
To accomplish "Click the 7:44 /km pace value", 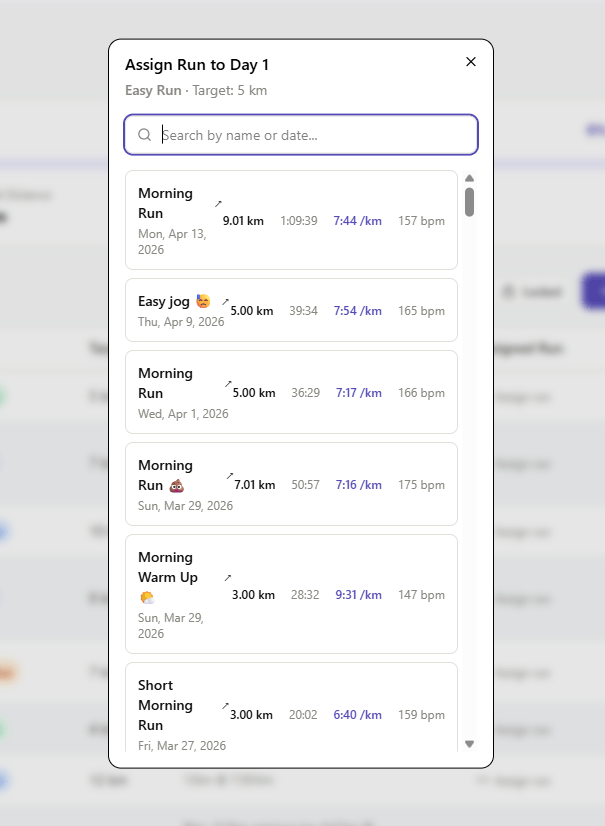I will [357, 221].
